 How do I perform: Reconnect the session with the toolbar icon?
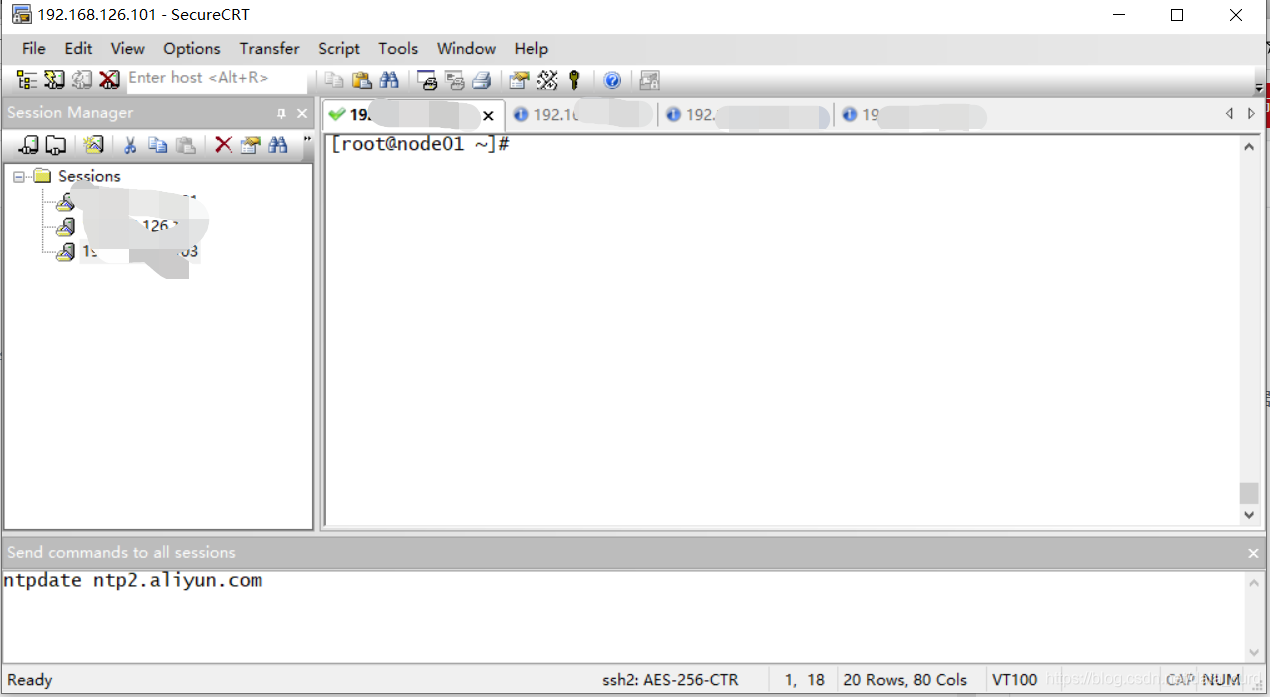[82, 80]
